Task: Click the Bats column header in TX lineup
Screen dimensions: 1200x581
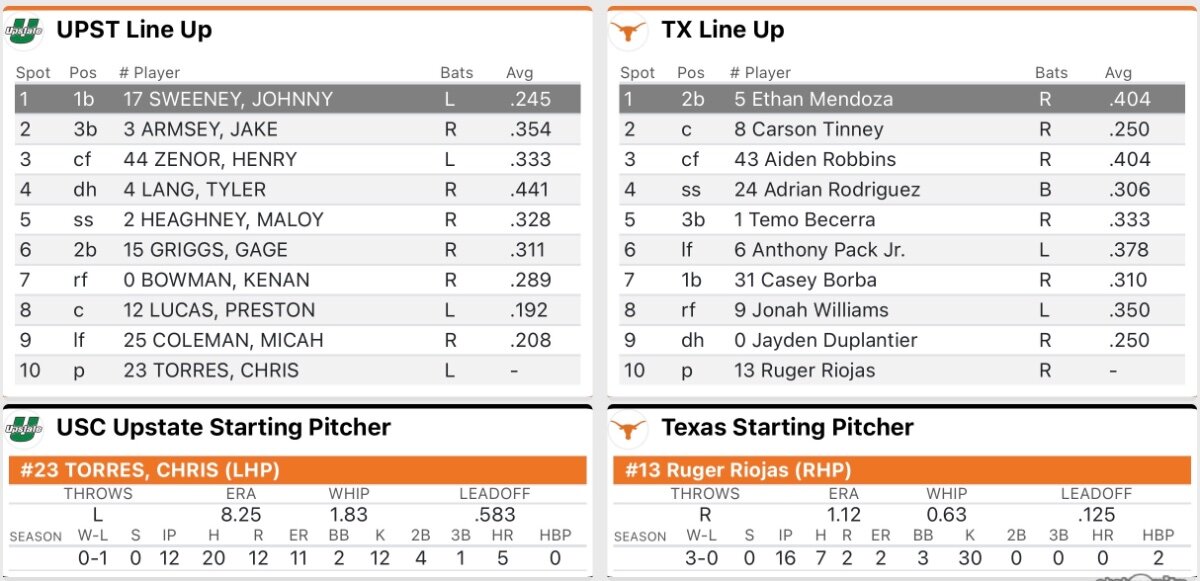Action: [x=1051, y=73]
